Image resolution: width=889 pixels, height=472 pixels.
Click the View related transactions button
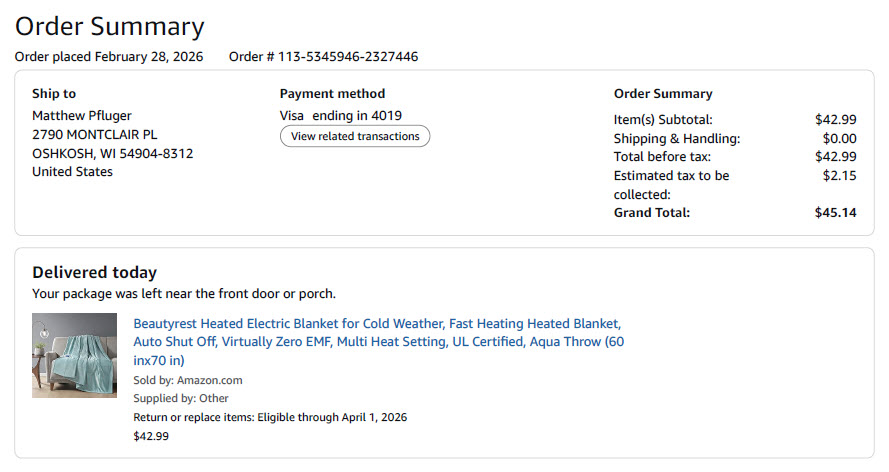point(355,136)
